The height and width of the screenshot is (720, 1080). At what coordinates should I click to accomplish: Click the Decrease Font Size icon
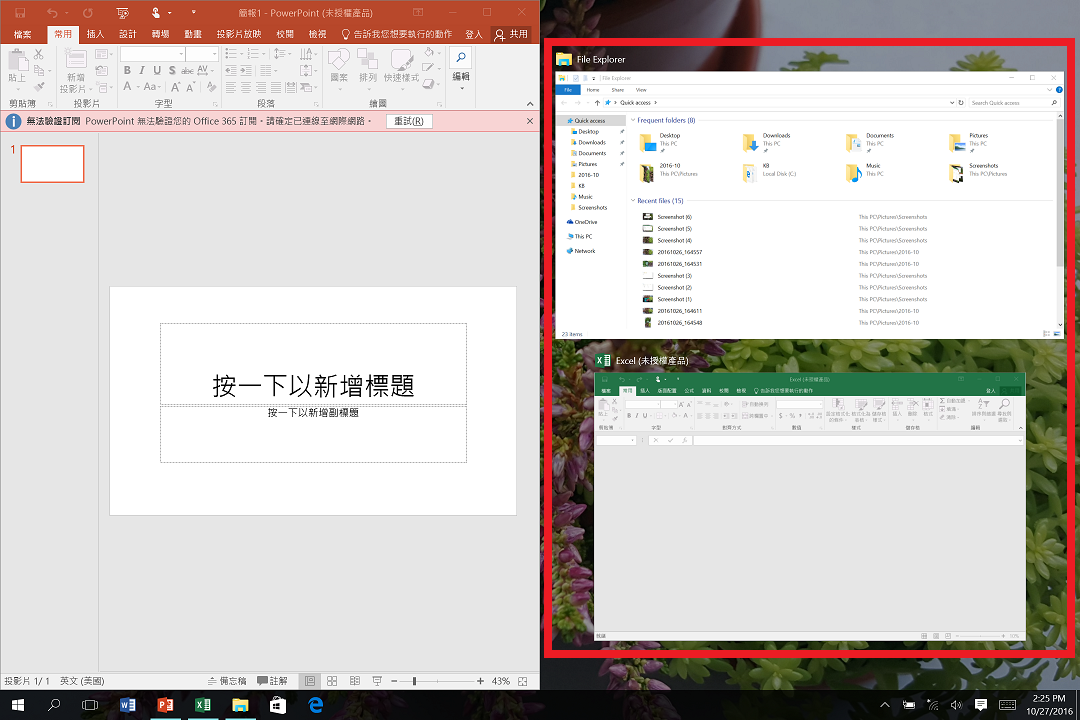[x=191, y=87]
